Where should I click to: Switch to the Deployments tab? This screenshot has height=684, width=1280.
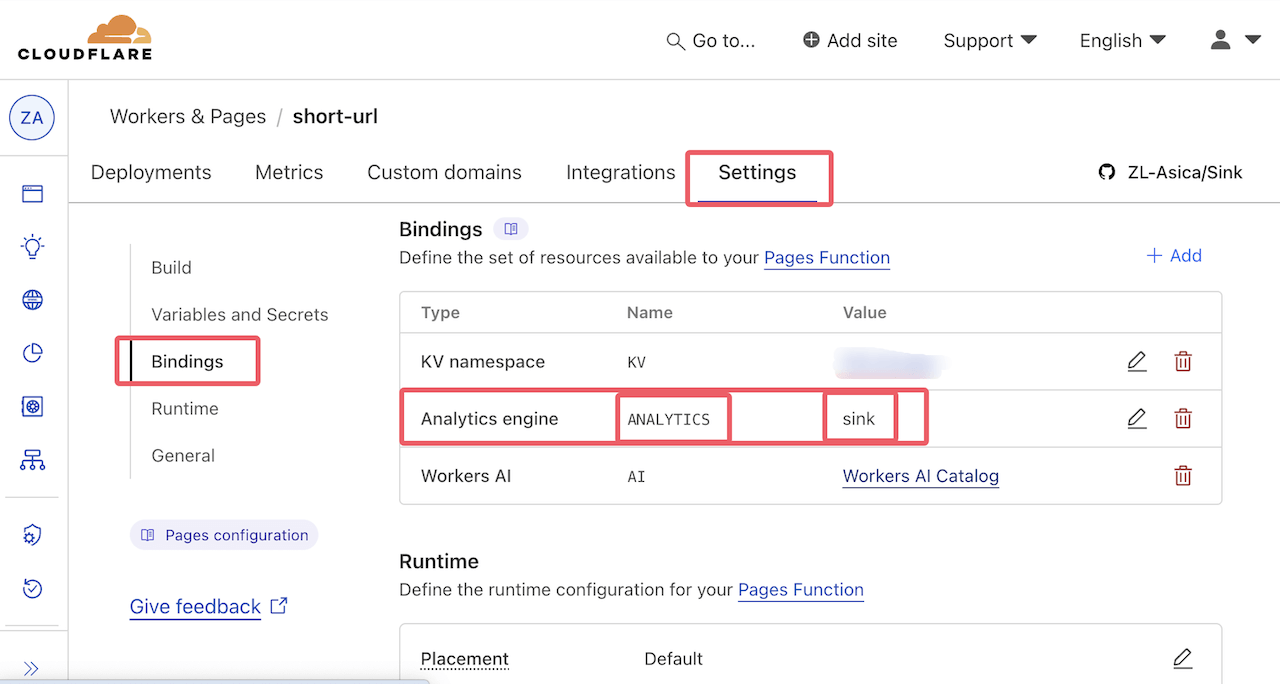(151, 173)
